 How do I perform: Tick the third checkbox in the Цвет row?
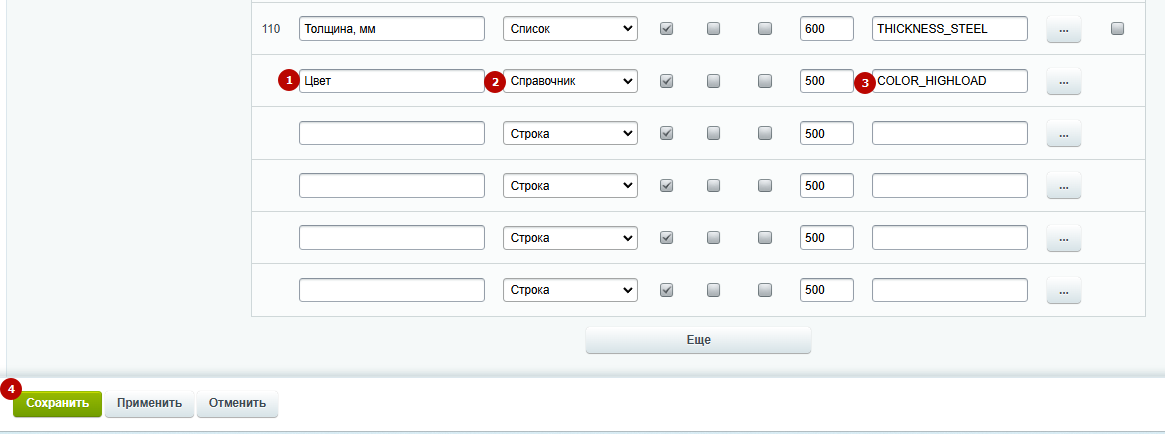[765, 81]
